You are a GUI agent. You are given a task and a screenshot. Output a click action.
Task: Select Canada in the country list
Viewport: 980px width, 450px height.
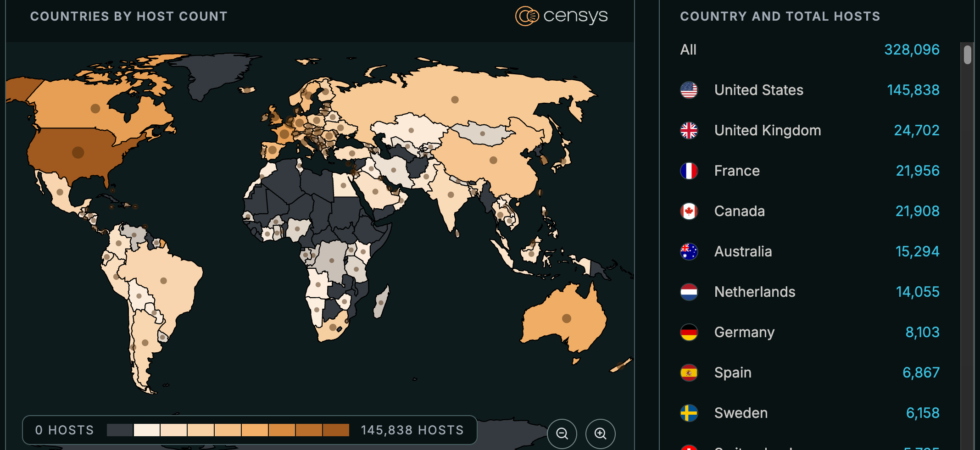(x=810, y=211)
